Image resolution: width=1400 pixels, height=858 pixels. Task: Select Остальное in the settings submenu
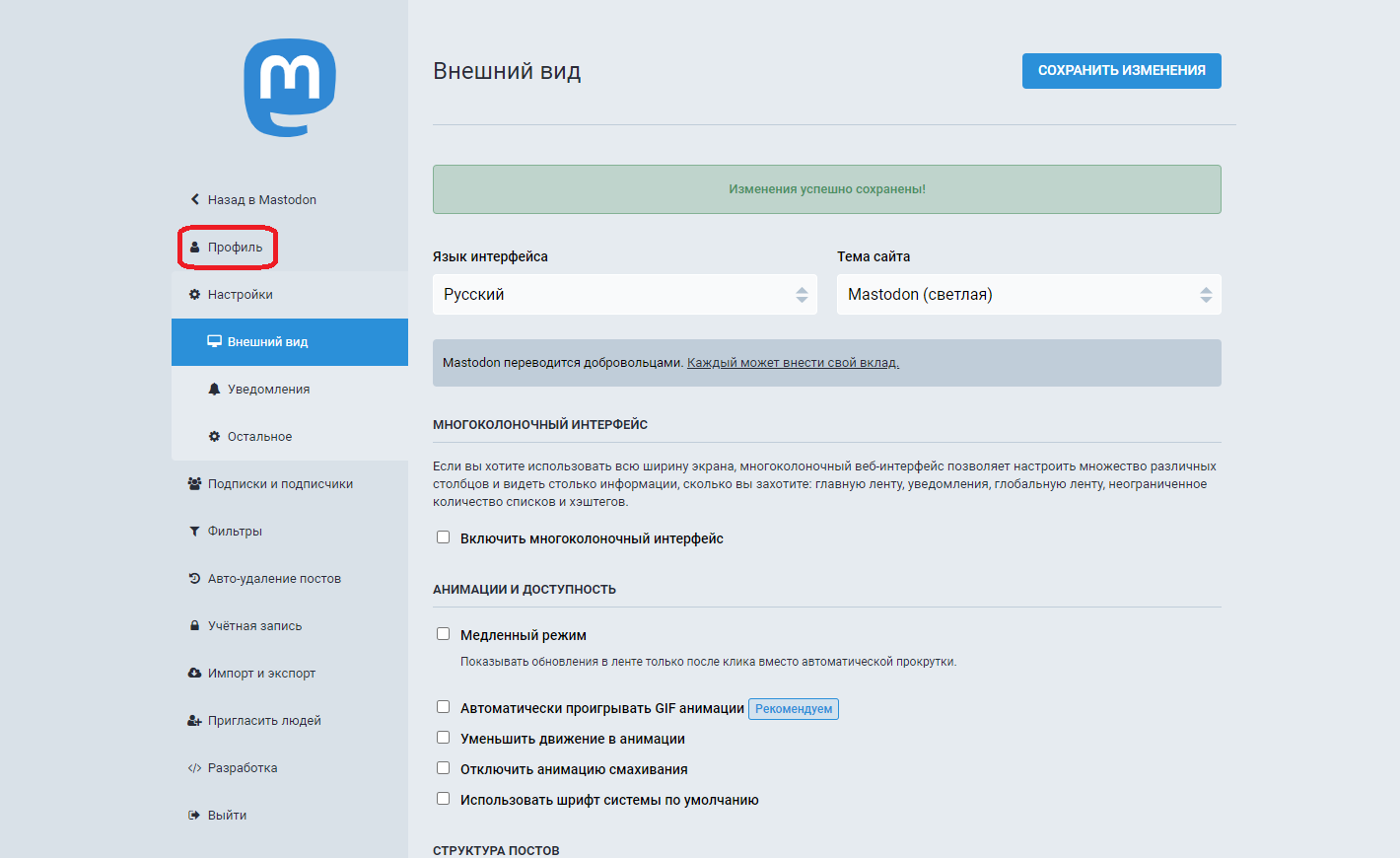[x=259, y=437]
